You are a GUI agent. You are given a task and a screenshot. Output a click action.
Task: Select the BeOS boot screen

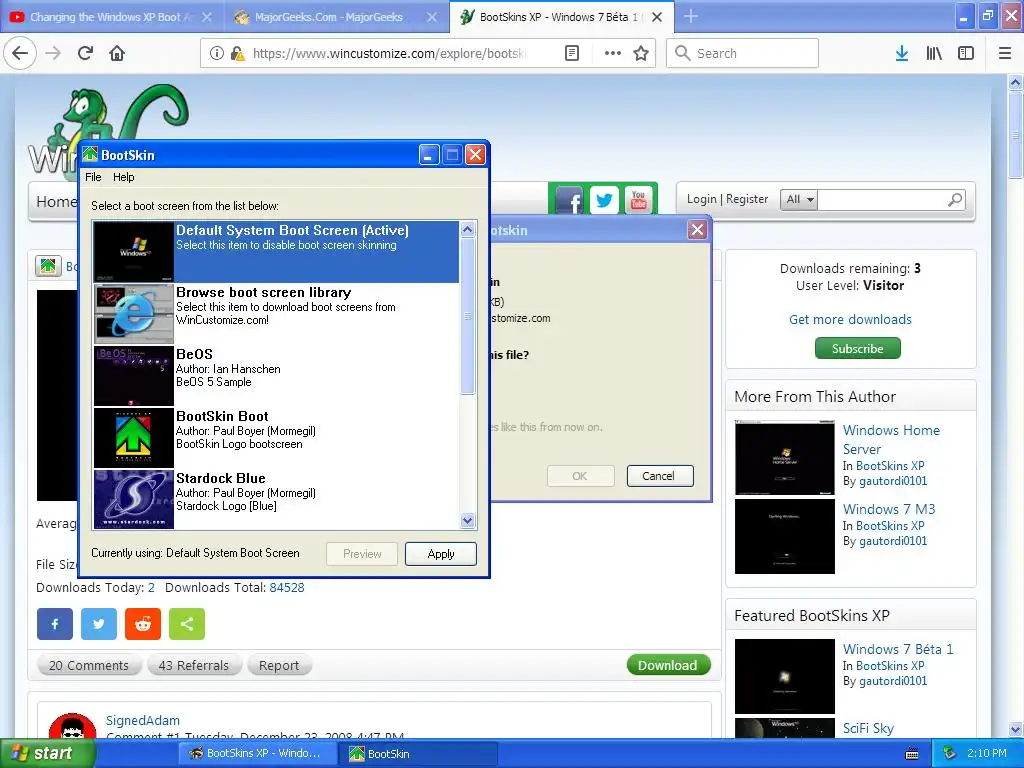(x=276, y=376)
